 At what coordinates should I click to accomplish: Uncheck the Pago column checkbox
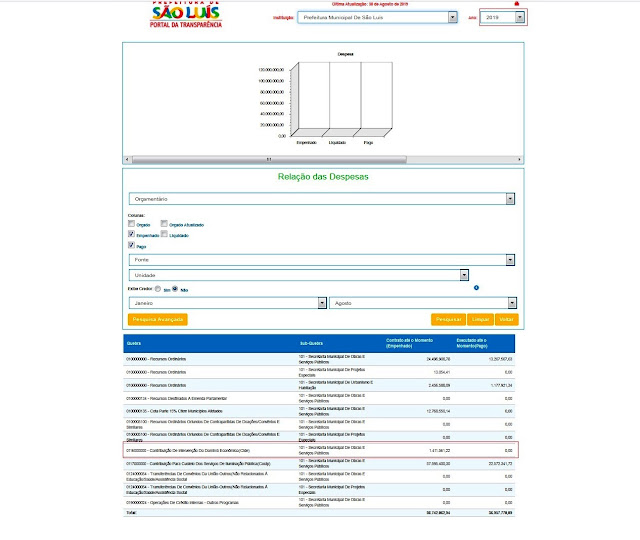point(131,245)
